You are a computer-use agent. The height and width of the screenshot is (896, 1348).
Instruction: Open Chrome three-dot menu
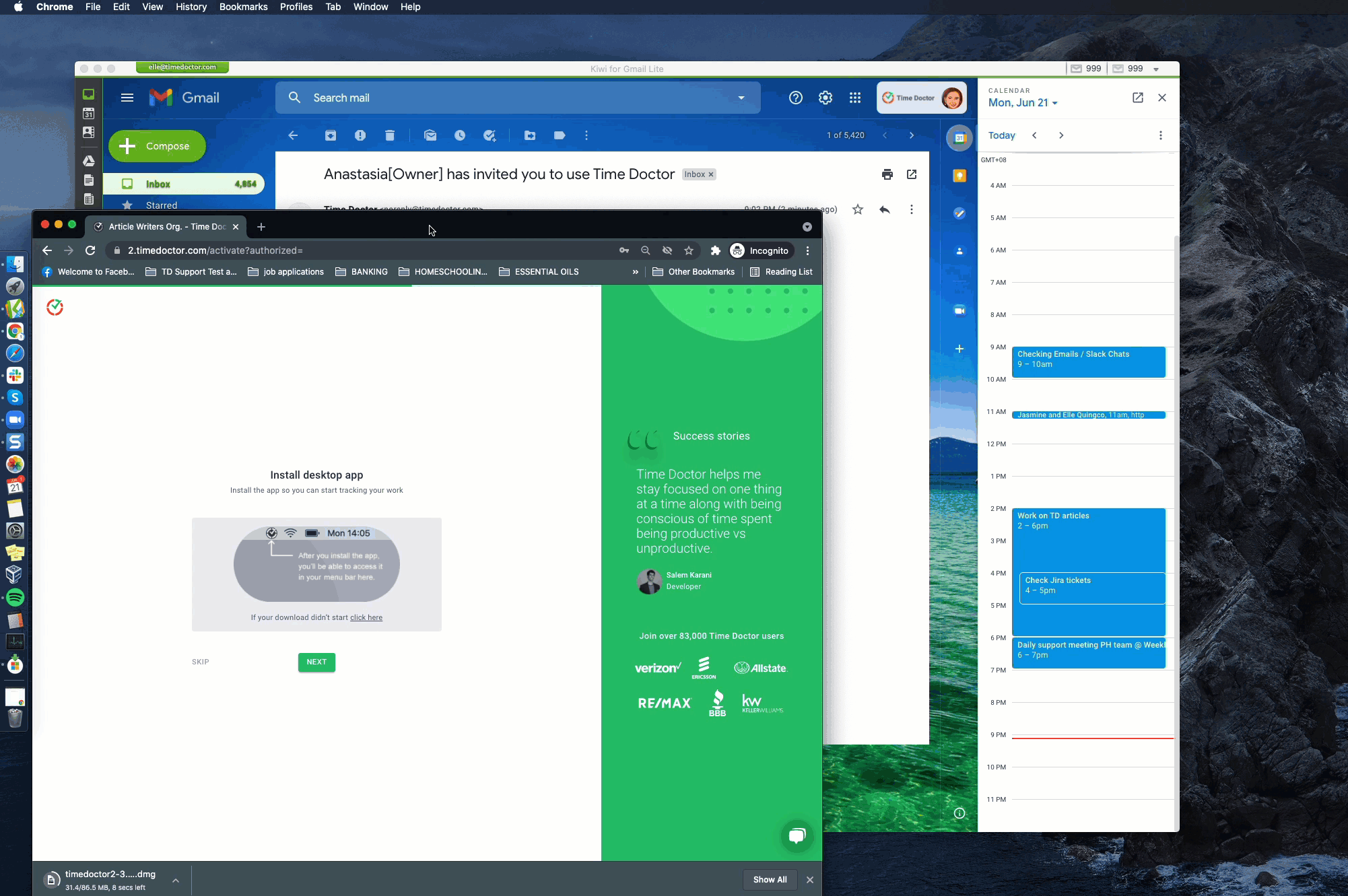808,250
